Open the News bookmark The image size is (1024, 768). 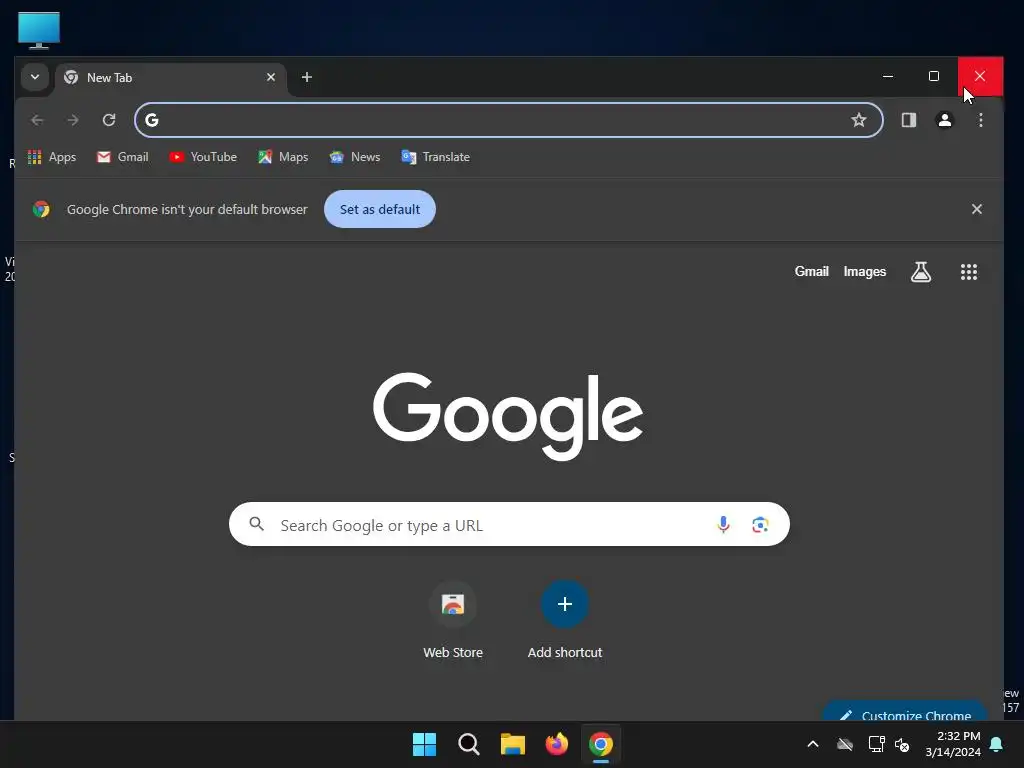click(355, 157)
